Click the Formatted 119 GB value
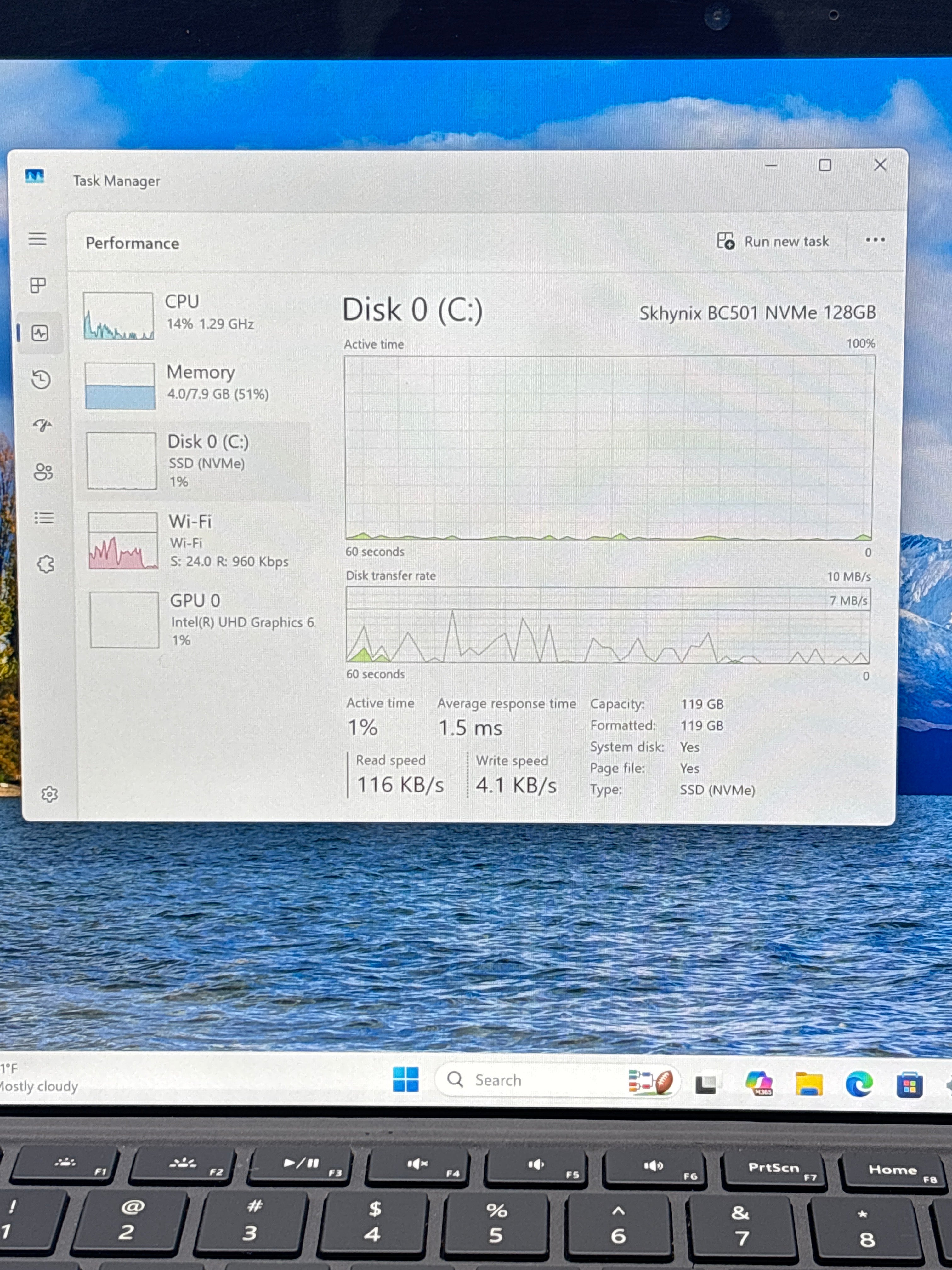 (702, 726)
